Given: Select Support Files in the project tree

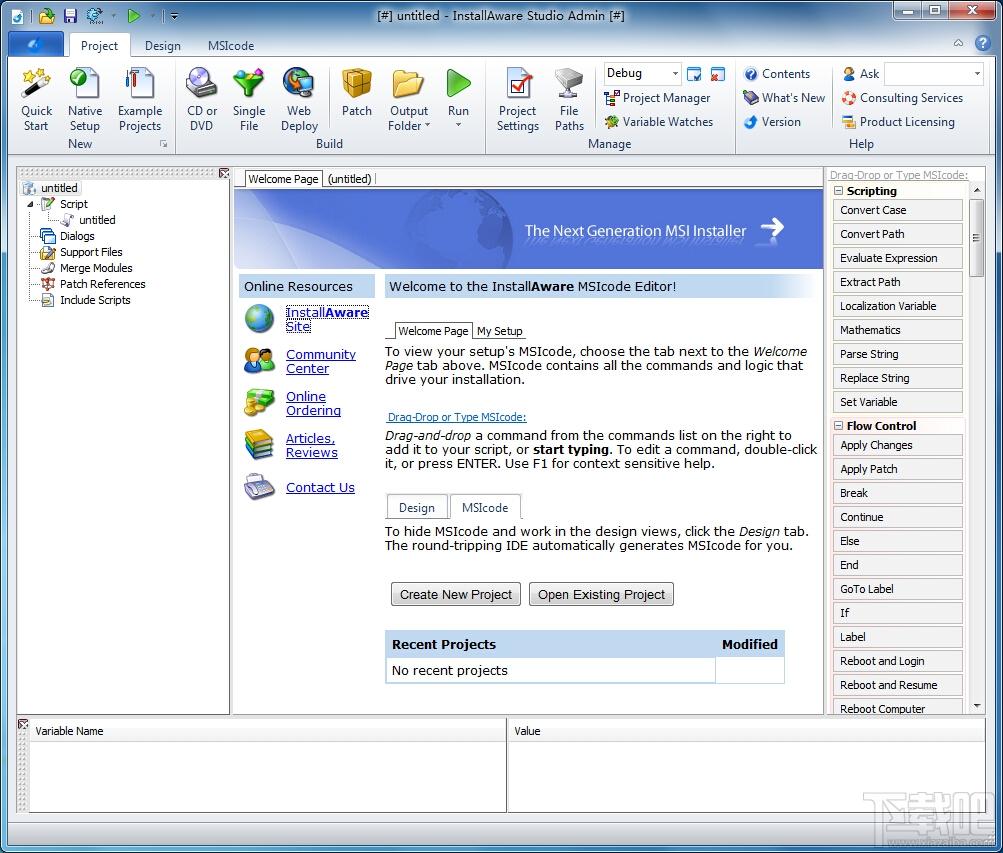Looking at the screenshot, I should (x=90, y=252).
